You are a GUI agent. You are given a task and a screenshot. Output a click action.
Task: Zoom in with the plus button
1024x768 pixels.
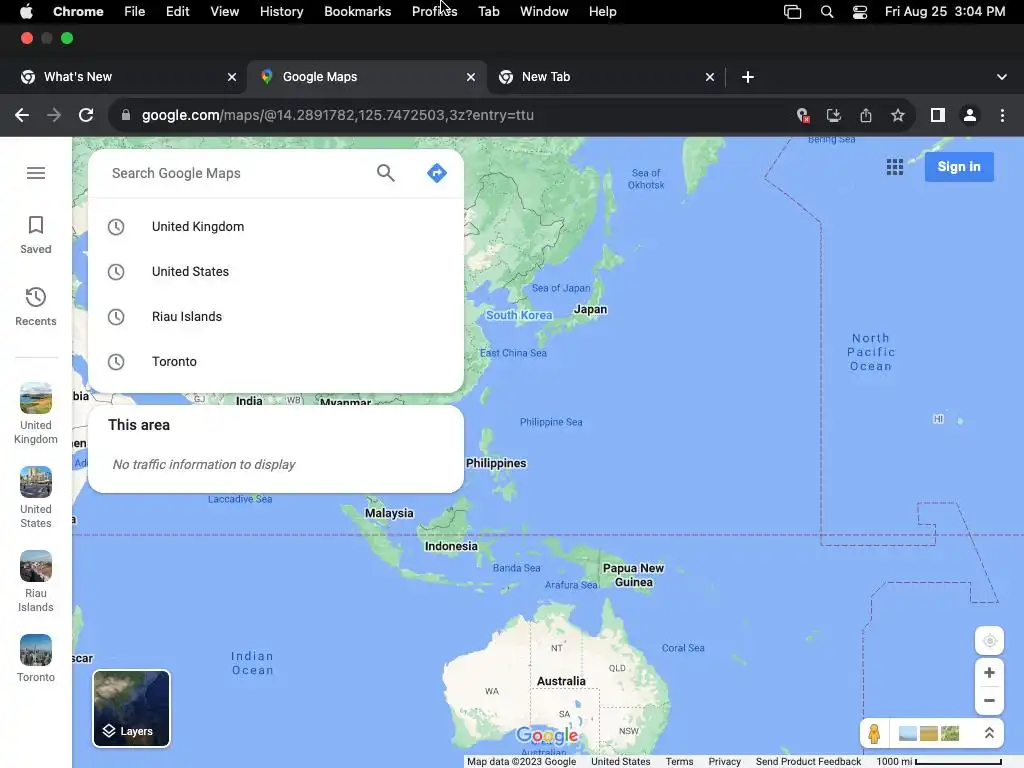(x=989, y=673)
